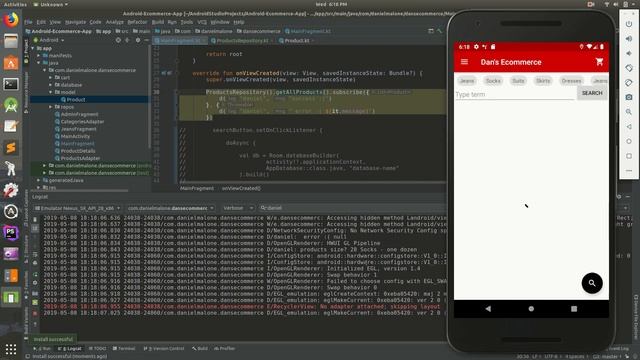Open Logcat settings gear icon
The width and height of the screenshot is (640, 360).
tap(619, 197)
